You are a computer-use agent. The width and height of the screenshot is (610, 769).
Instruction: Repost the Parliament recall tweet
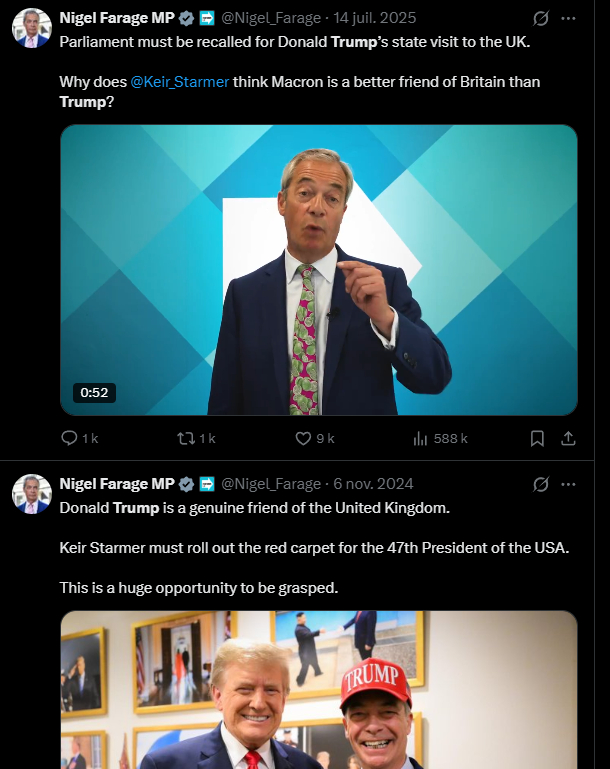coord(186,438)
